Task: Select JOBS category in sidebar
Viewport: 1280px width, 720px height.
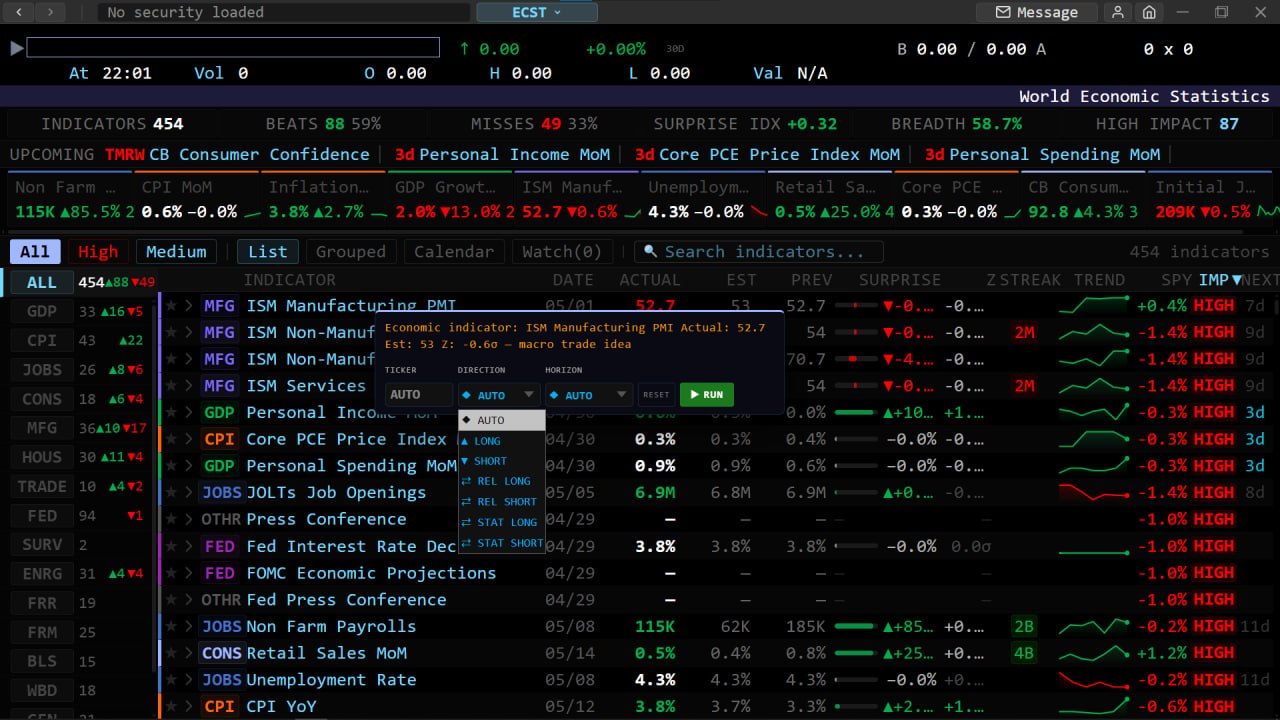Action: (42, 370)
